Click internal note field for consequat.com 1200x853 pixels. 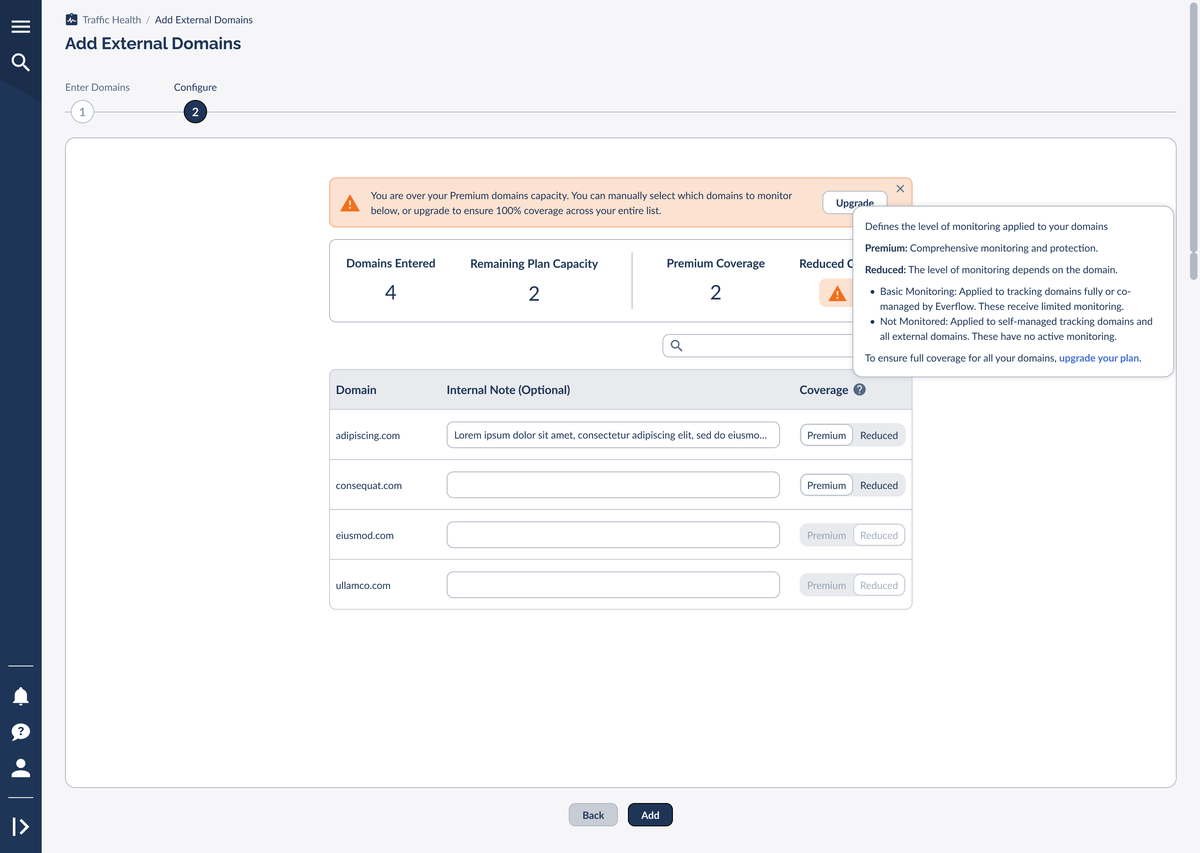(x=613, y=485)
